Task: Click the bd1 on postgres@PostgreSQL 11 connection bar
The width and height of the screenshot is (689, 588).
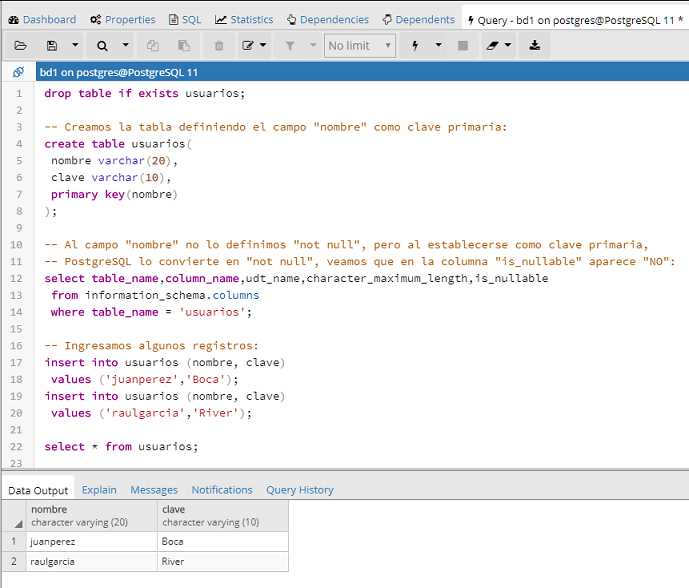Action: click(x=362, y=72)
